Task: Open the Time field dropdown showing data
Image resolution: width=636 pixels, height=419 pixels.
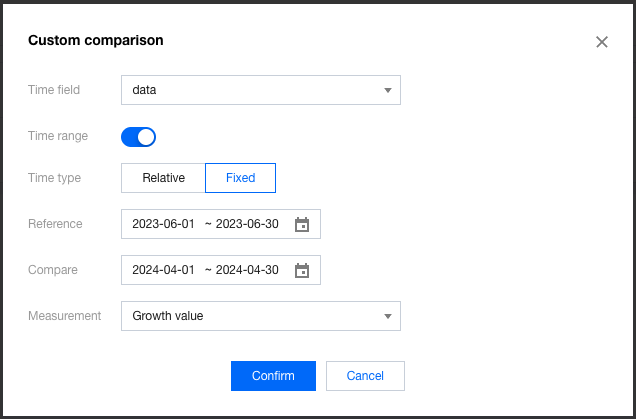Action: click(250, 91)
